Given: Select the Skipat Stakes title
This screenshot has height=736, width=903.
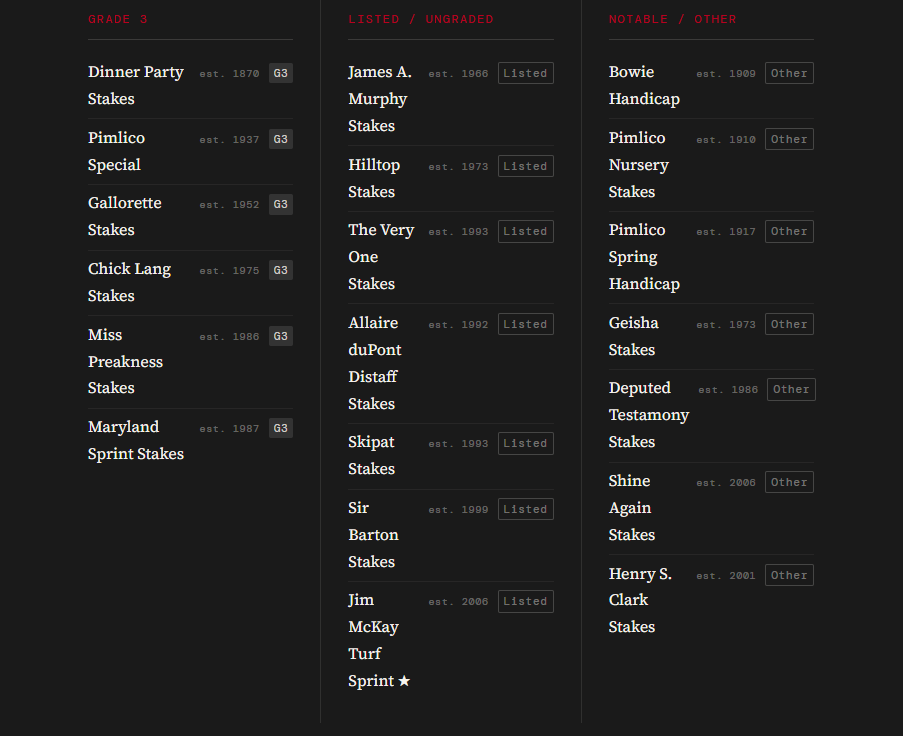Looking at the screenshot, I should coord(371,455).
